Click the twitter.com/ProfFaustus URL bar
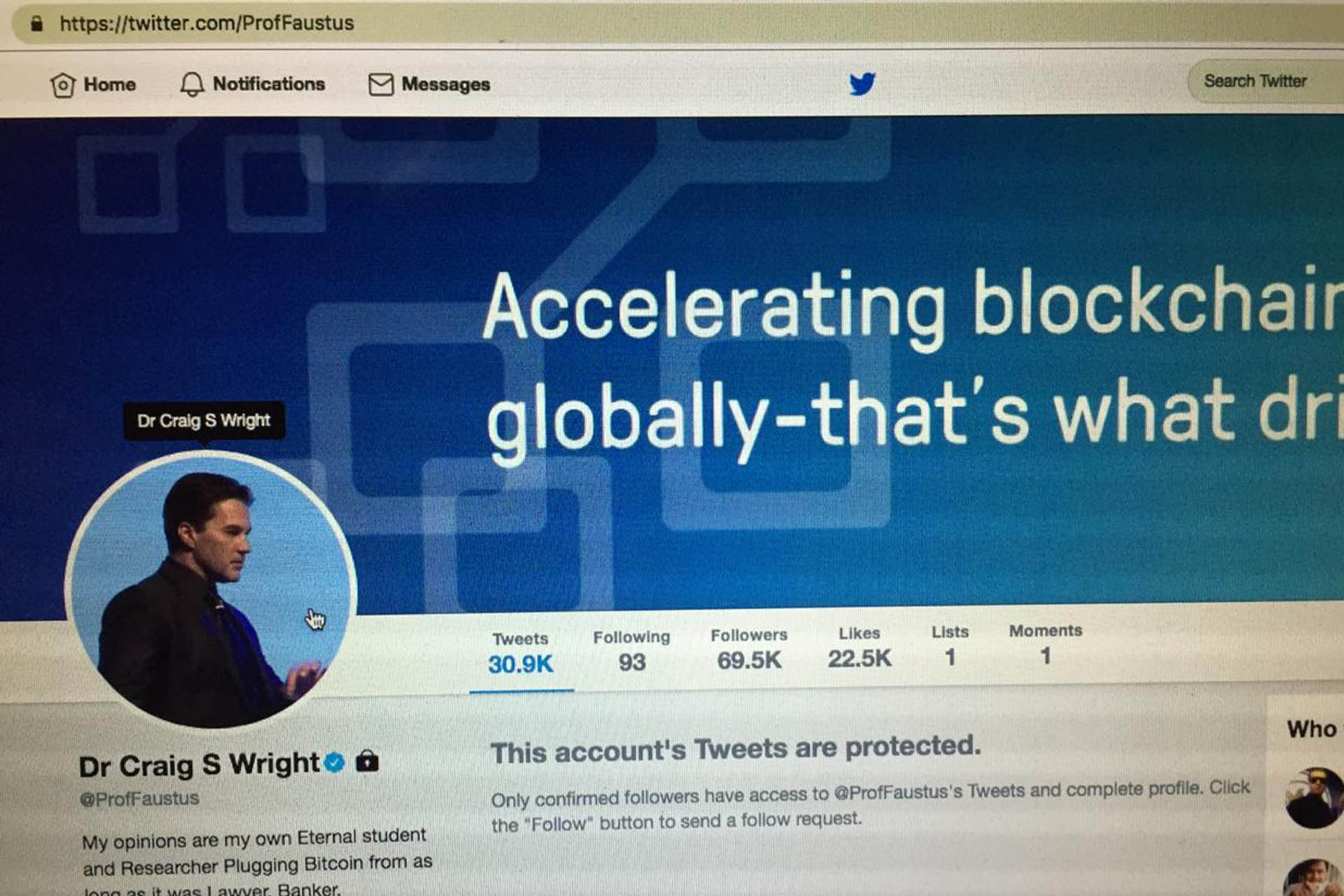This screenshot has width=1344, height=896. click(x=672, y=24)
